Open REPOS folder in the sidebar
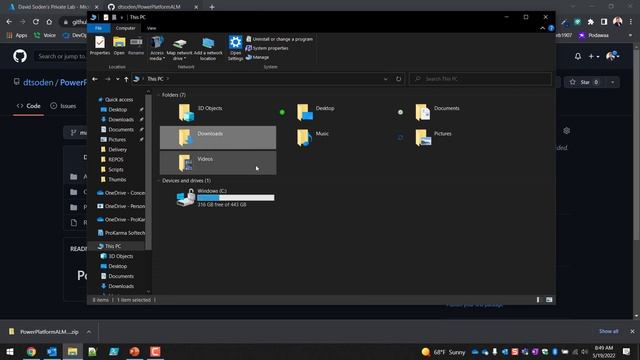Image resolution: width=640 pixels, height=360 pixels. pos(112,160)
